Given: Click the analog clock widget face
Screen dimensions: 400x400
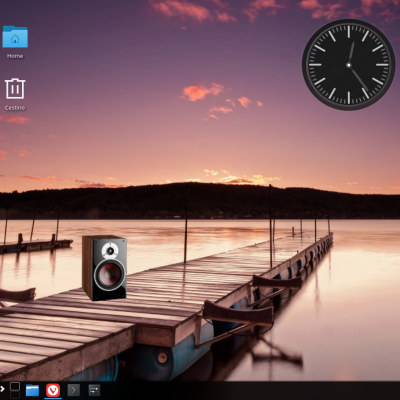Looking at the screenshot, I should click(x=349, y=65).
